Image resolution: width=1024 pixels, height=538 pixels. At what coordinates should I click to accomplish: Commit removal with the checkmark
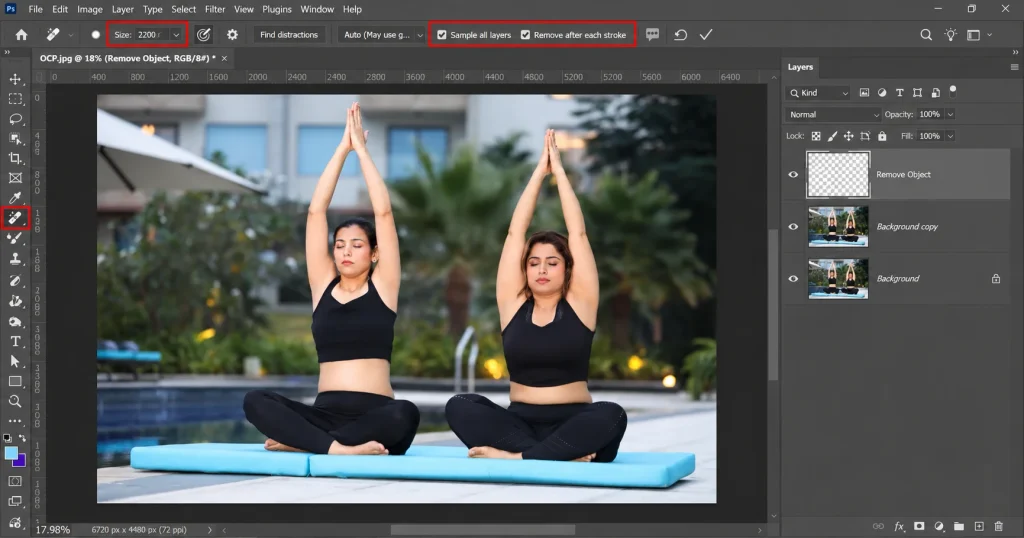point(706,35)
